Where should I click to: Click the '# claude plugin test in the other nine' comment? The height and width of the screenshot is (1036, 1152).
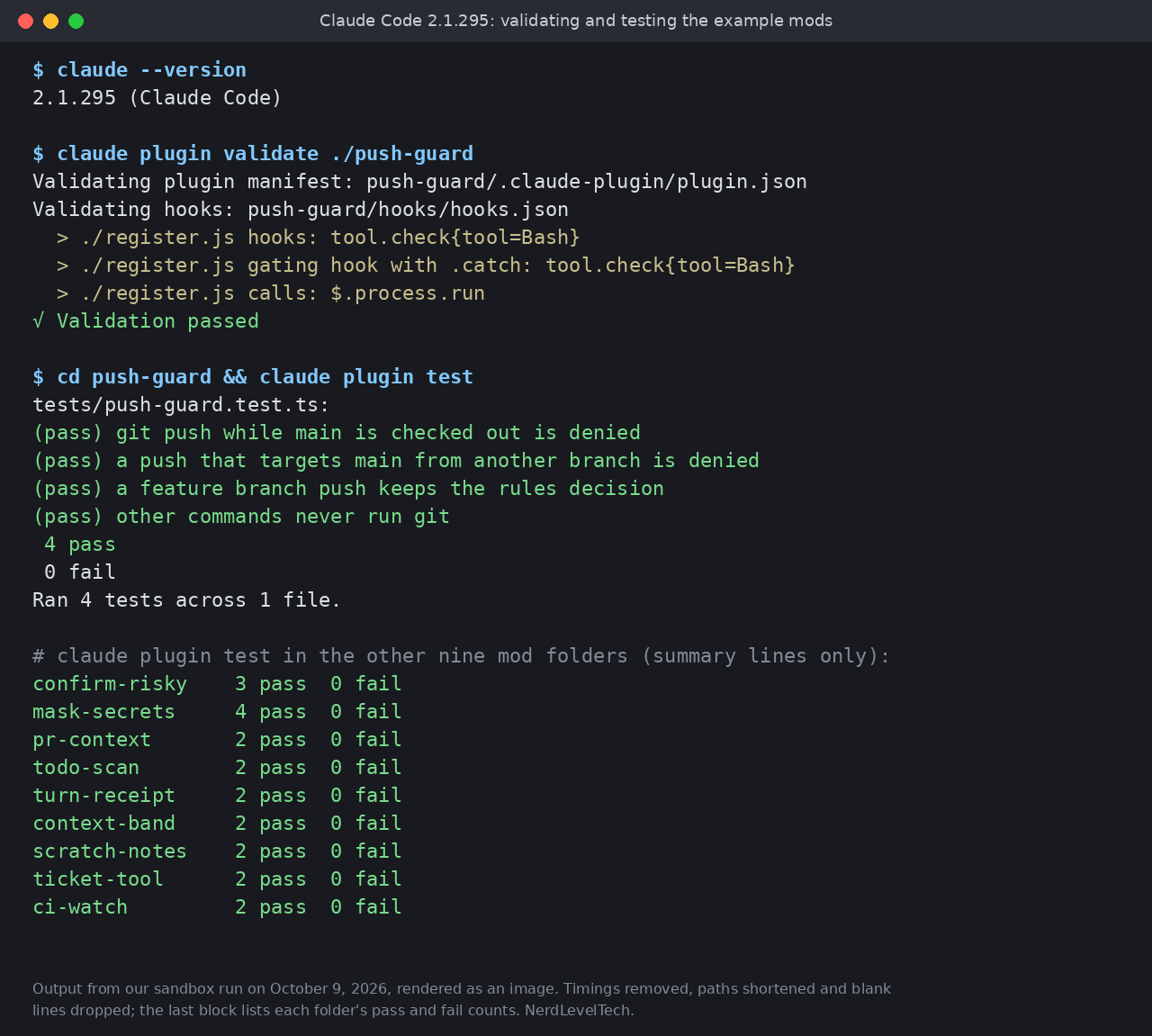click(x=462, y=656)
